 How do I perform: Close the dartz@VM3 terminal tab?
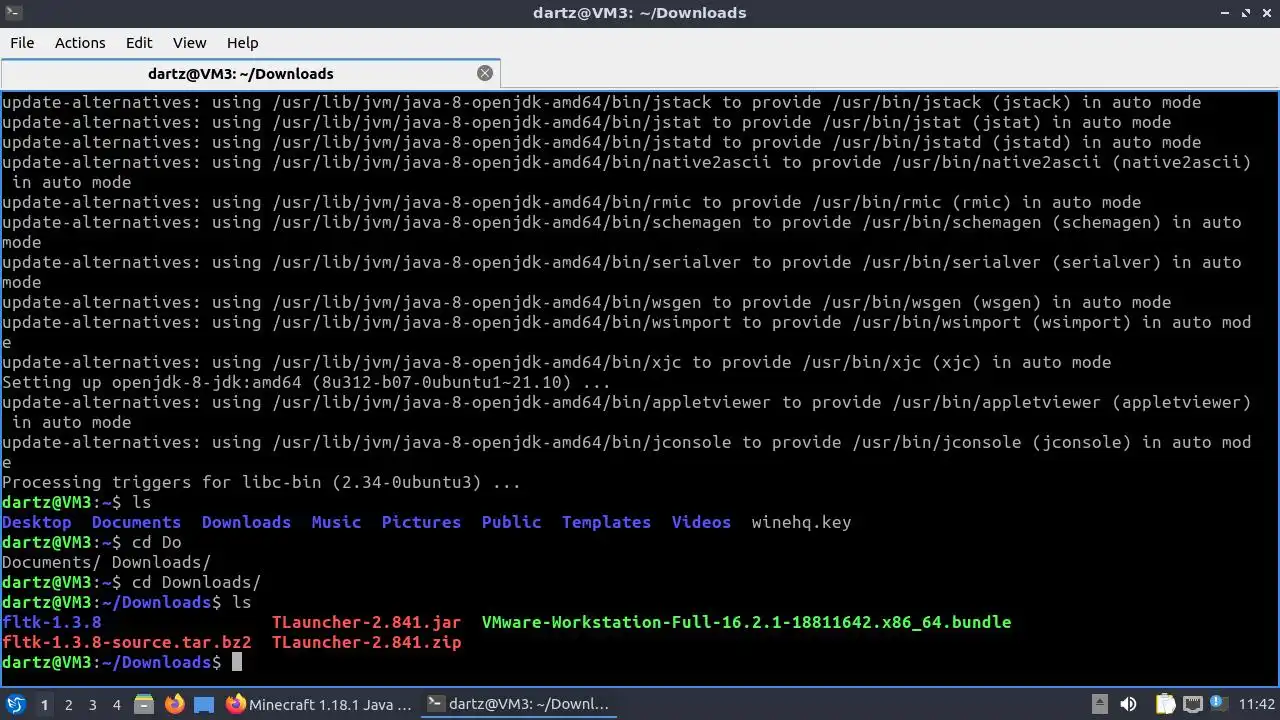485,73
